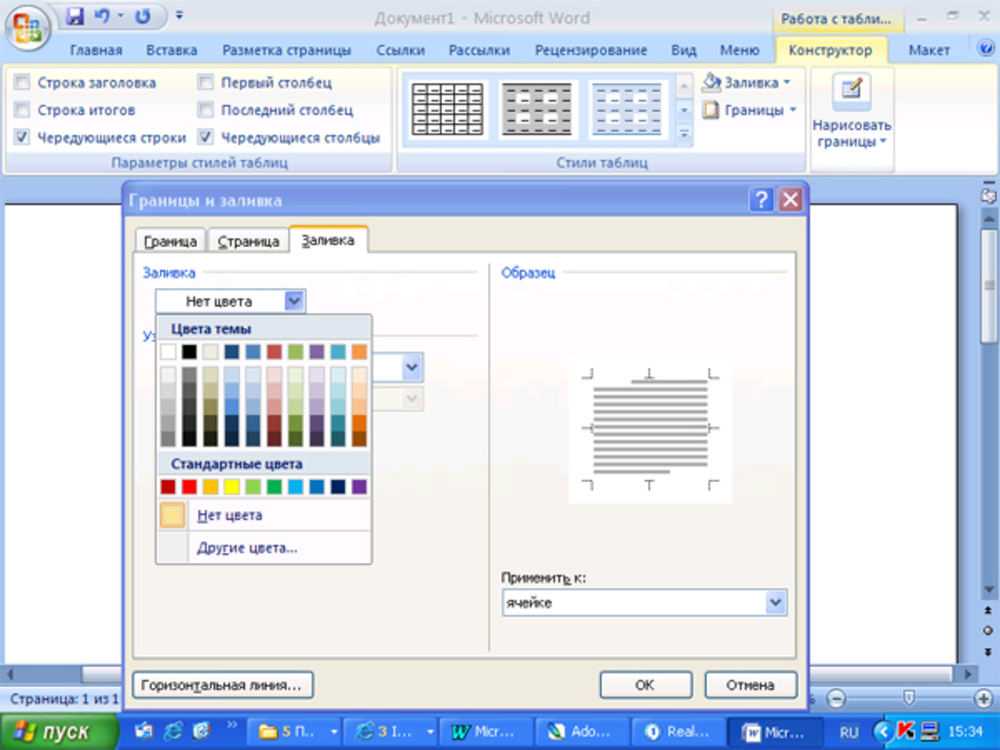Click the Нарисовать границы pencil icon
1000x750 pixels.
coord(851,91)
